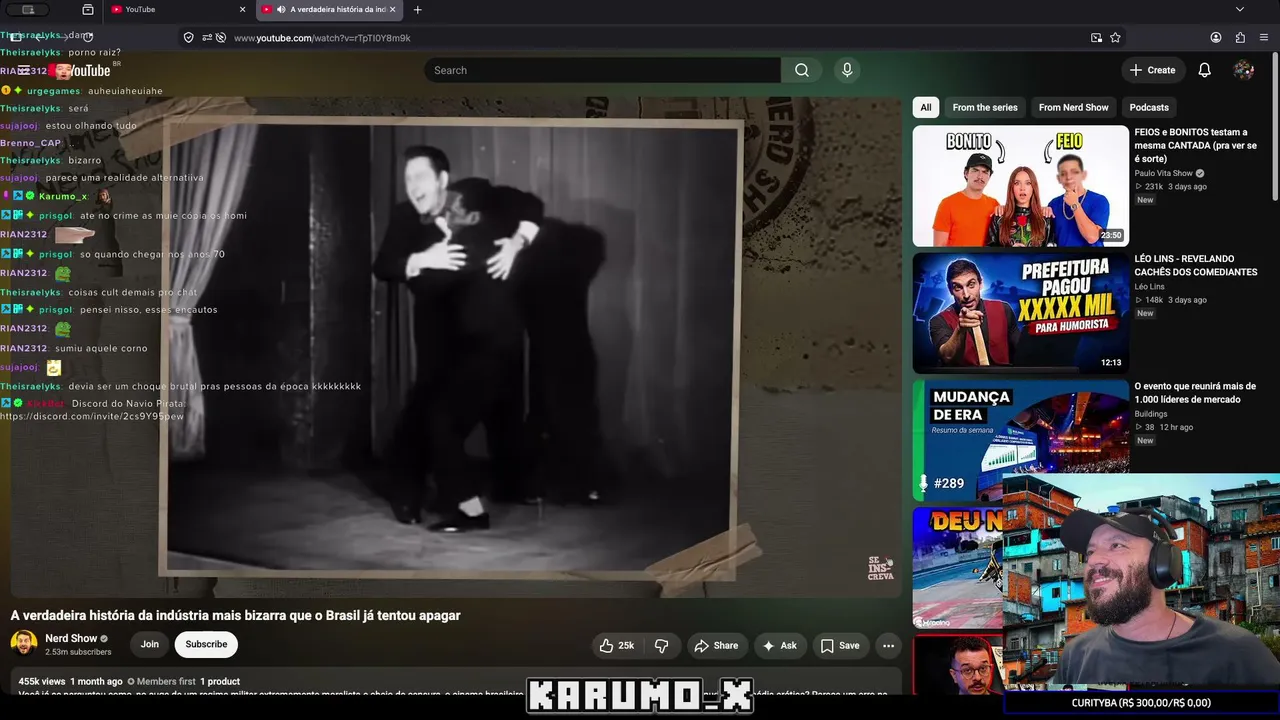
Task: Dislike the video with thumbs down
Action: 662,645
